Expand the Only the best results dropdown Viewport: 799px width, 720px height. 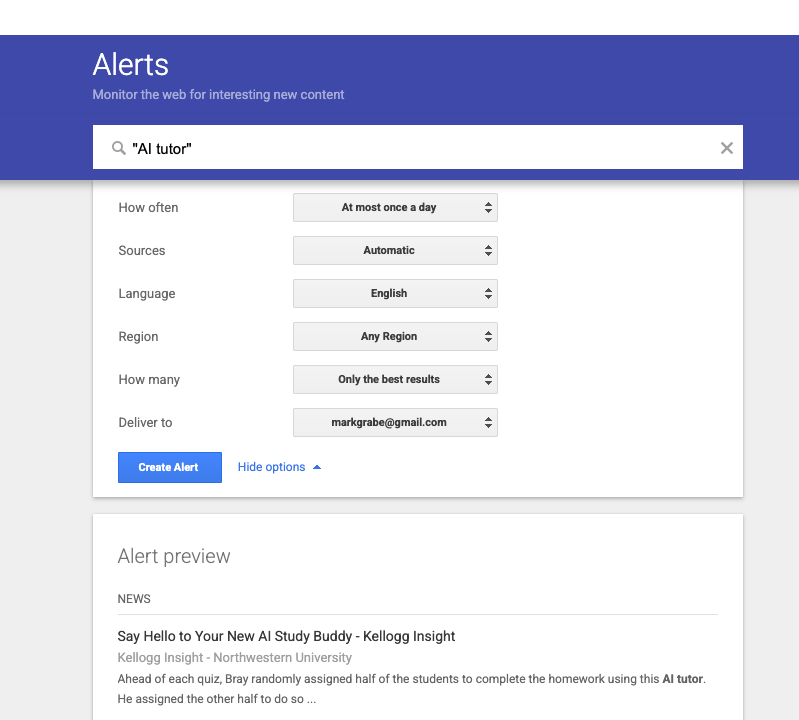394,380
